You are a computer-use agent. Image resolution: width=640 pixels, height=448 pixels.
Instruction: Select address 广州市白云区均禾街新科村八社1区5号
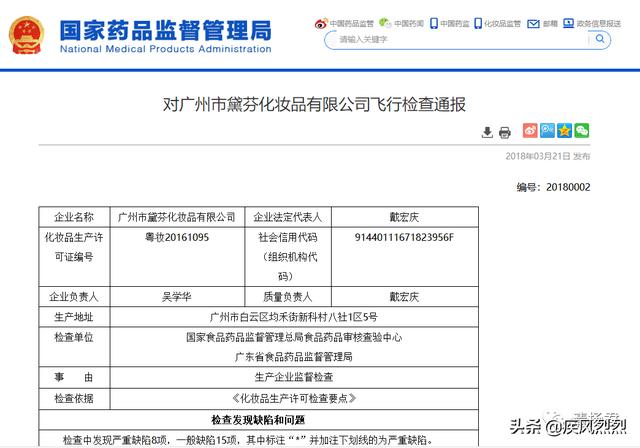[x=294, y=317]
